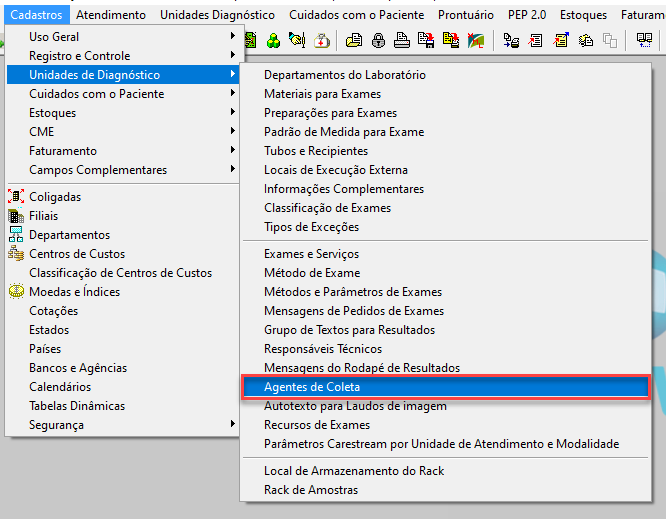Click the partly hidden green circuit board icon
Image resolution: width=666 pixels, height=519 pixels.
251,41
